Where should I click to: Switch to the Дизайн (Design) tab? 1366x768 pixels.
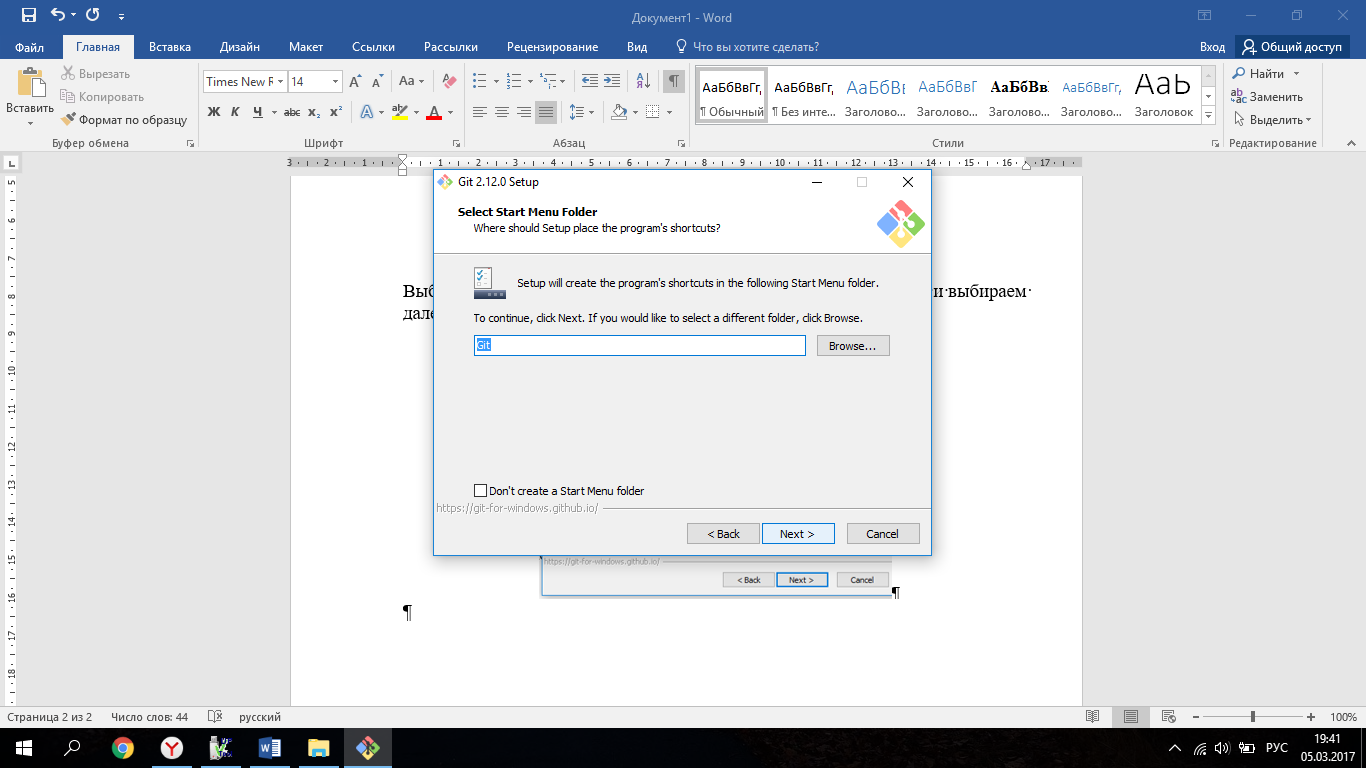coord(240,47)
